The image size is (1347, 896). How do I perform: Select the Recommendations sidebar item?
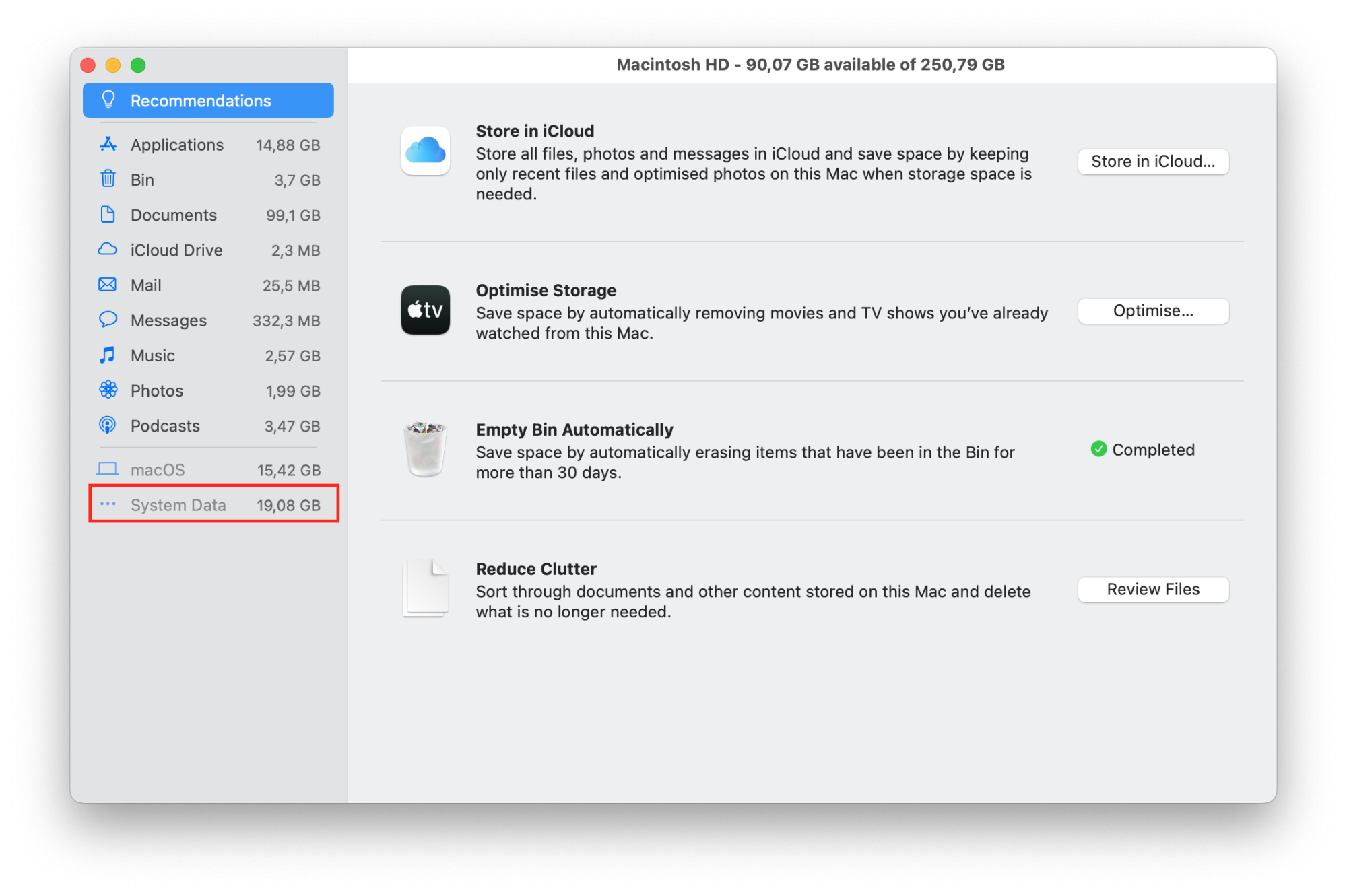[208, 100]
